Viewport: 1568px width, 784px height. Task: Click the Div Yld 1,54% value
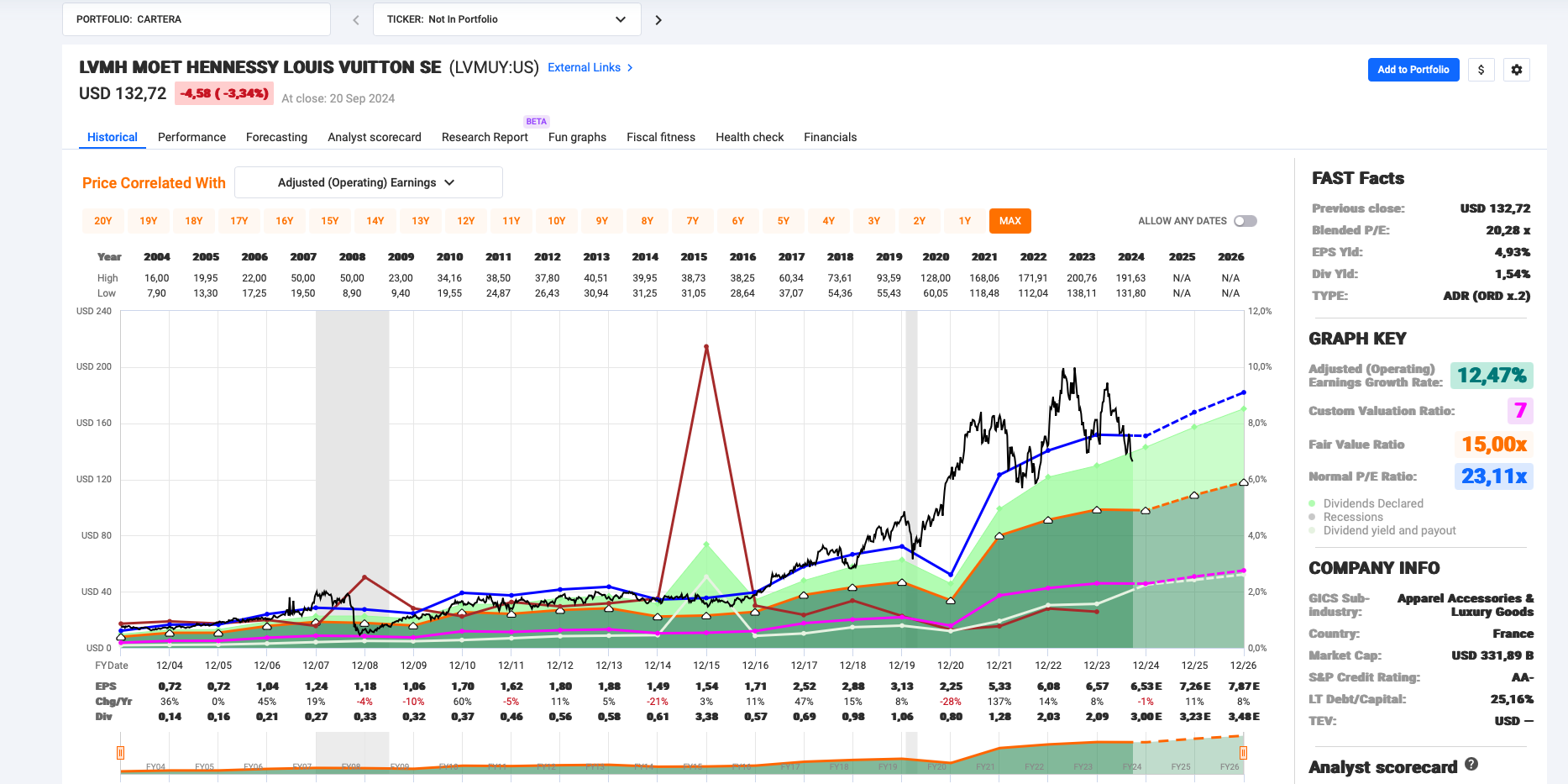coord(1513,274)
